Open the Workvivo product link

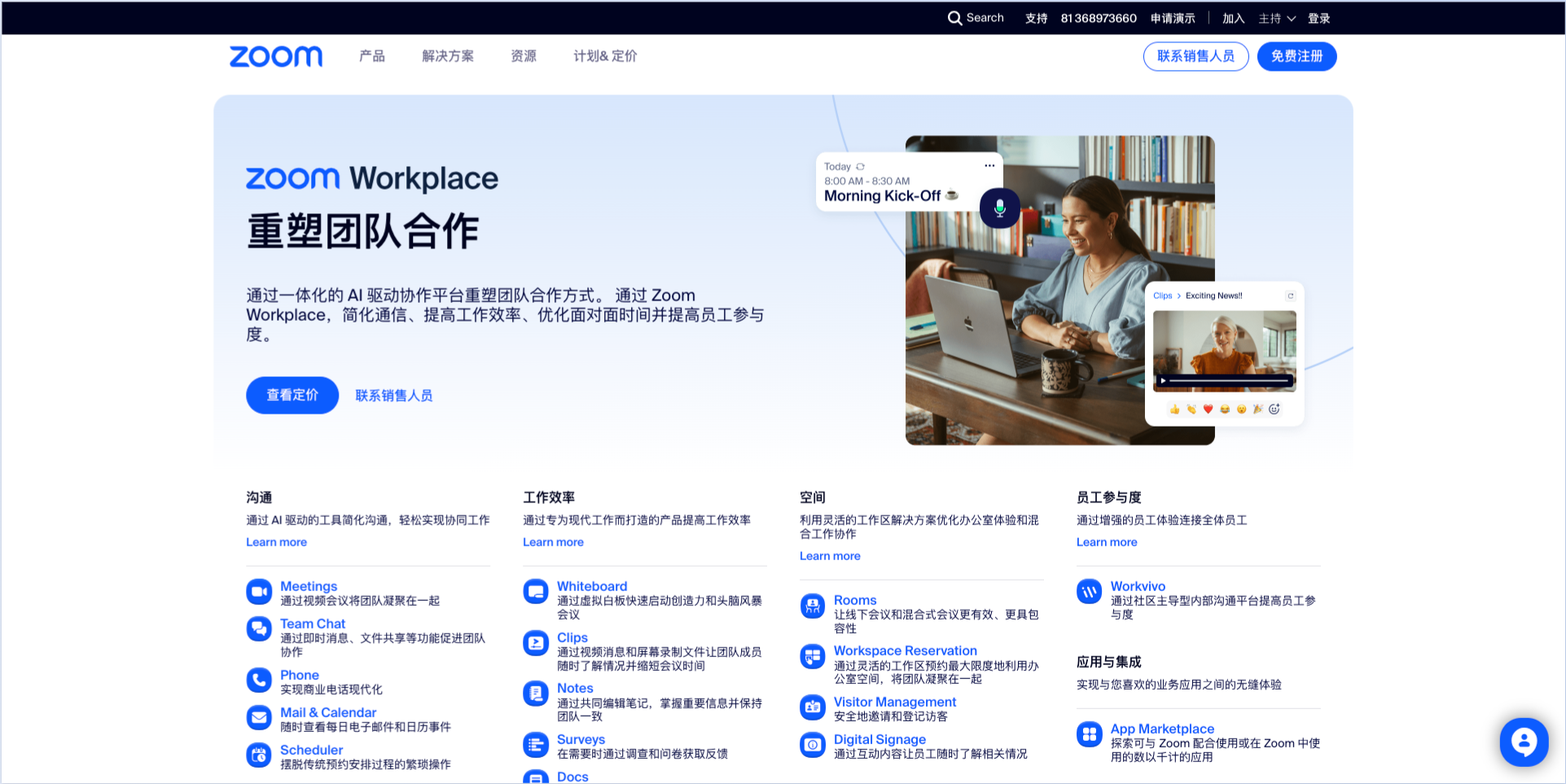coord(1138,586)
